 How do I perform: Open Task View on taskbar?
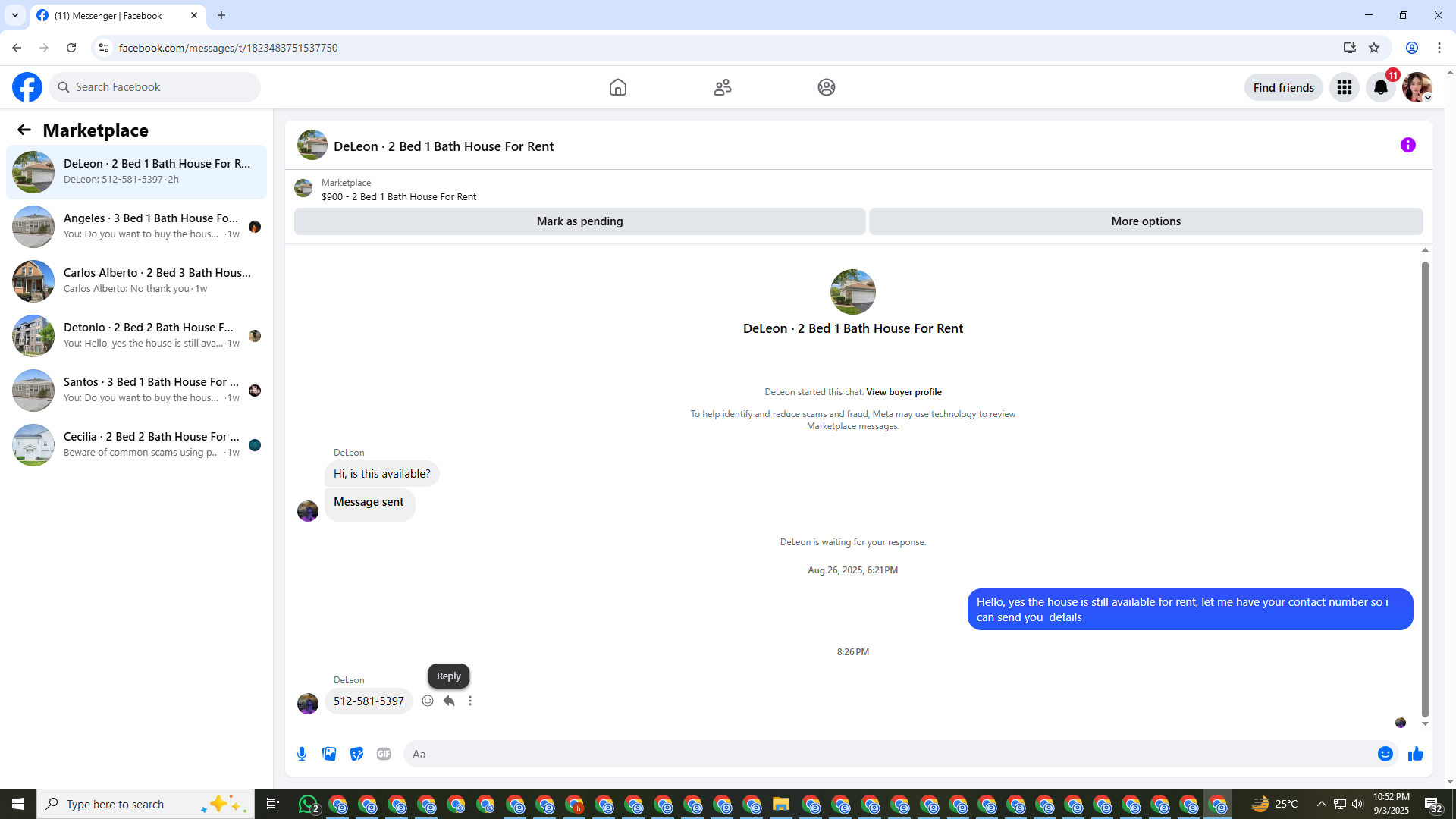click(273, 804)
